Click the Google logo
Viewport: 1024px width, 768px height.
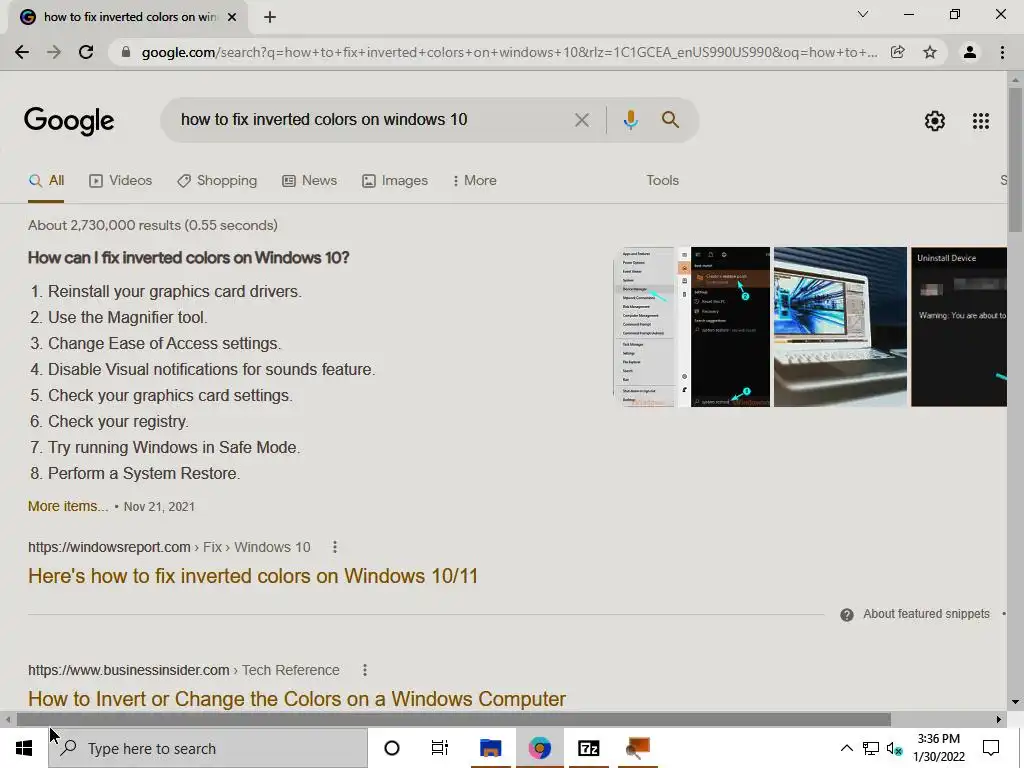point(69,121)
